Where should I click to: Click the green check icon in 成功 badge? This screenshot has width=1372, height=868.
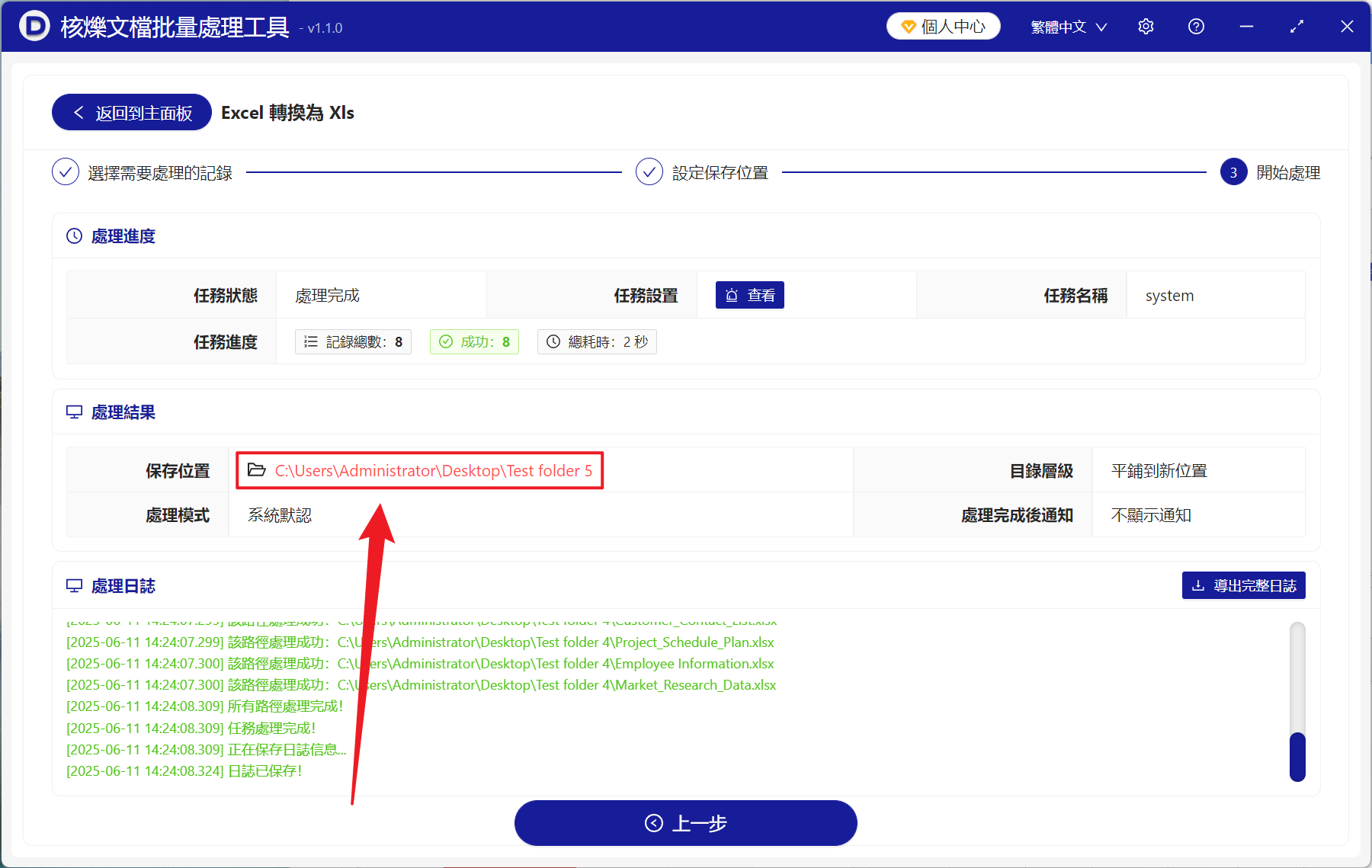(446, 341)
